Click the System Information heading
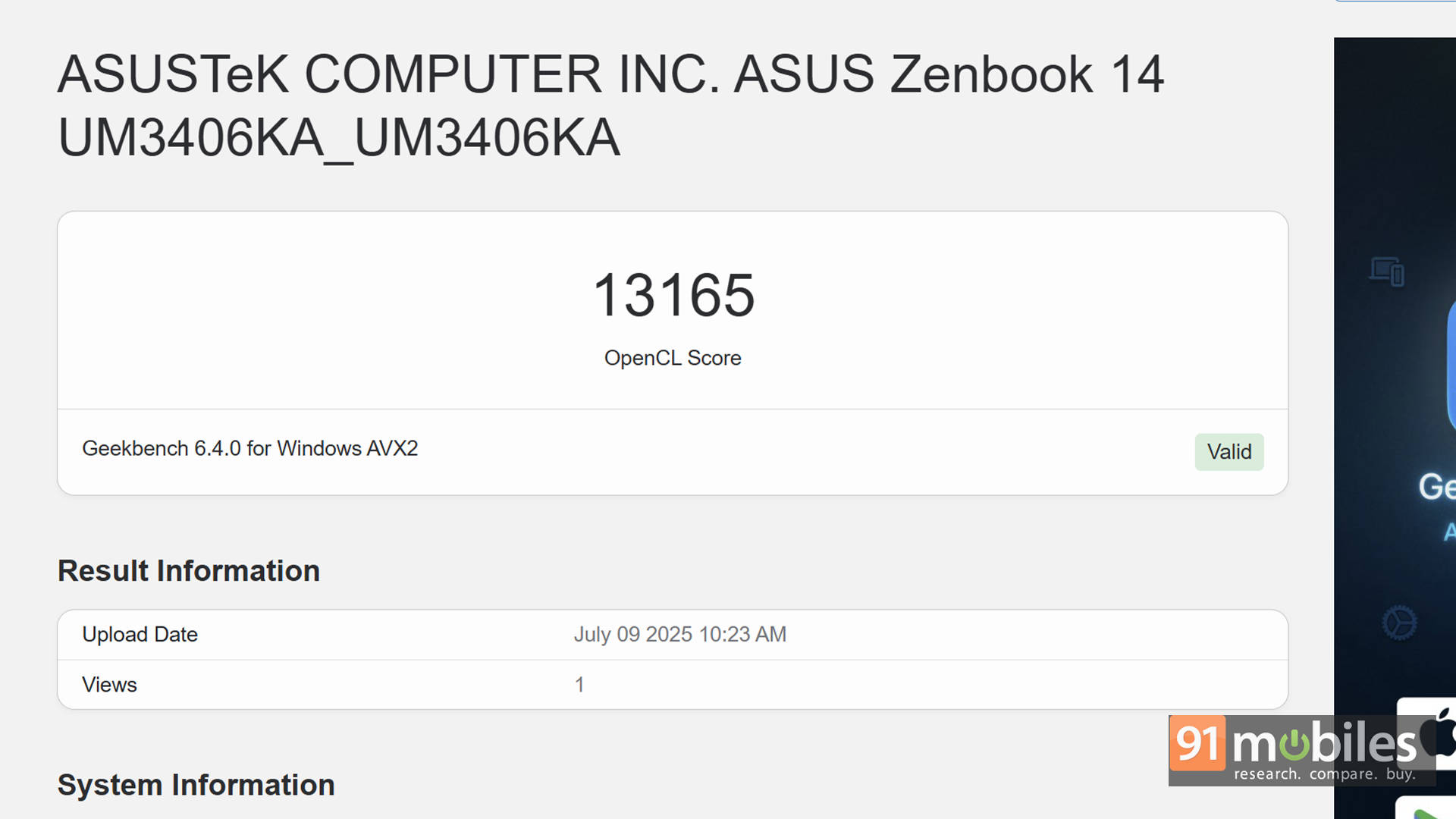 click(x=196, y=785)
